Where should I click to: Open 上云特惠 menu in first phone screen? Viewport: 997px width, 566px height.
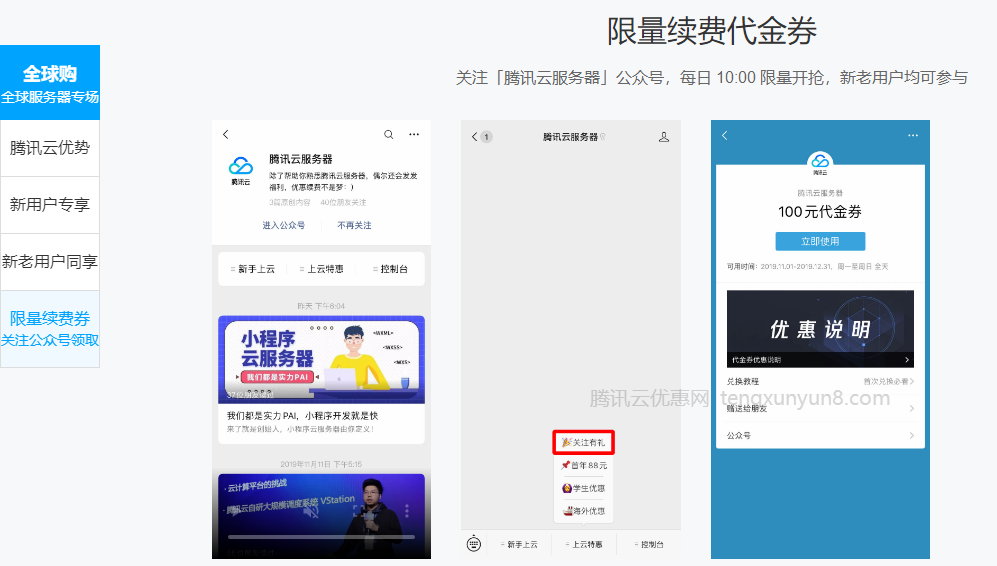pos(322,269)
